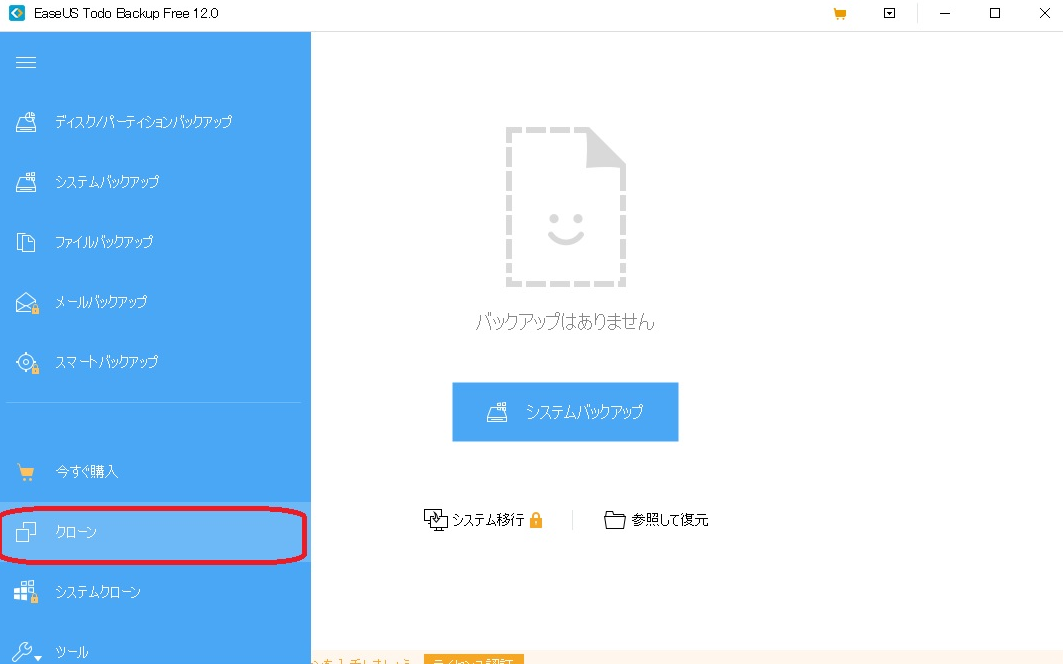Click the empty backup placeholder document image
This screenshot has width=1063, height=664.
pos(565,206)
